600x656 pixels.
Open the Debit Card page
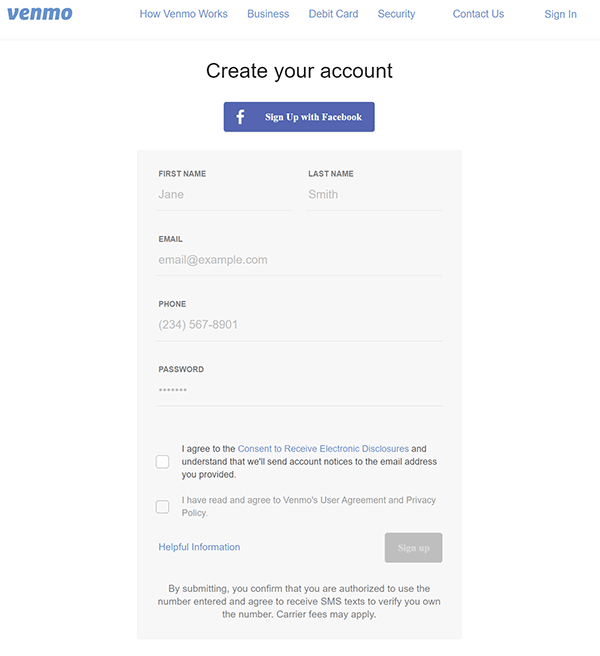pyautogui.click(x=333, y=14)
